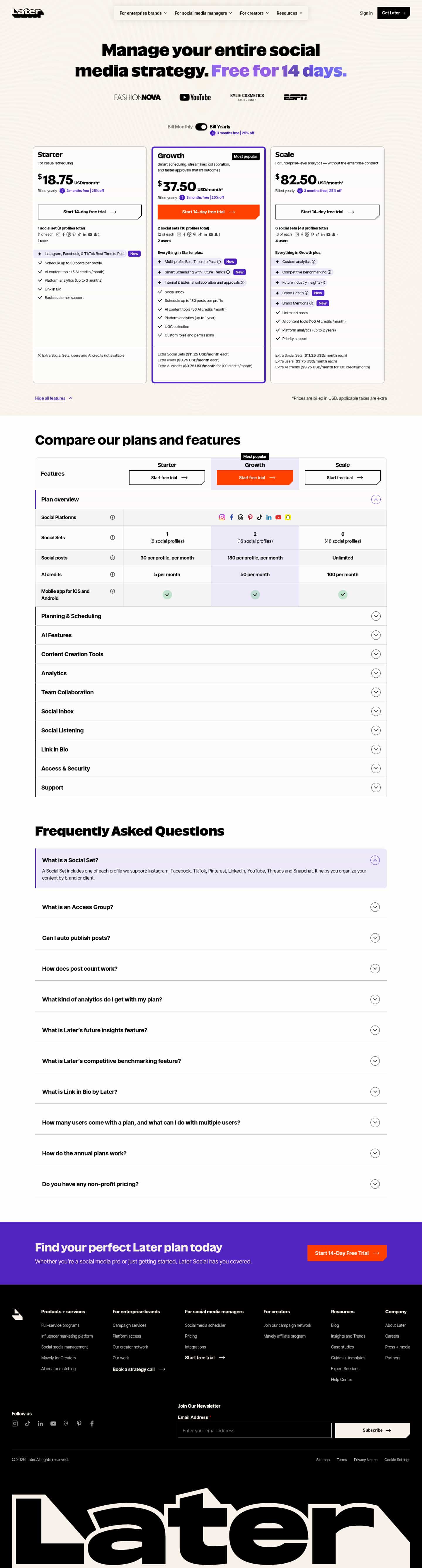Open YouTube icon in footer Follow us
Image resolution: width=422 pixels, height=1568 pixels.
tap(53, 1423)
